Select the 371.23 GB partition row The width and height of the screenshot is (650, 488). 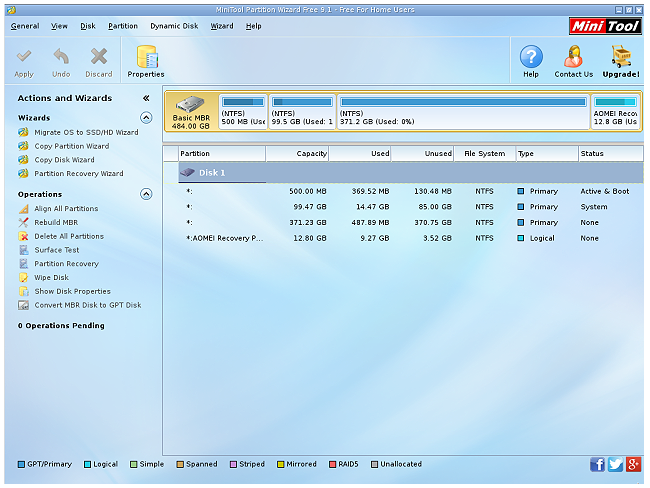pyautogui.click(x=404, y=223)
